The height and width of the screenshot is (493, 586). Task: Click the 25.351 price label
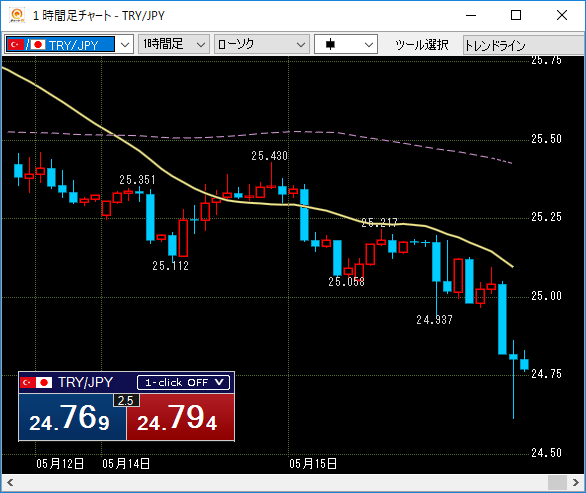pos(137,179)
